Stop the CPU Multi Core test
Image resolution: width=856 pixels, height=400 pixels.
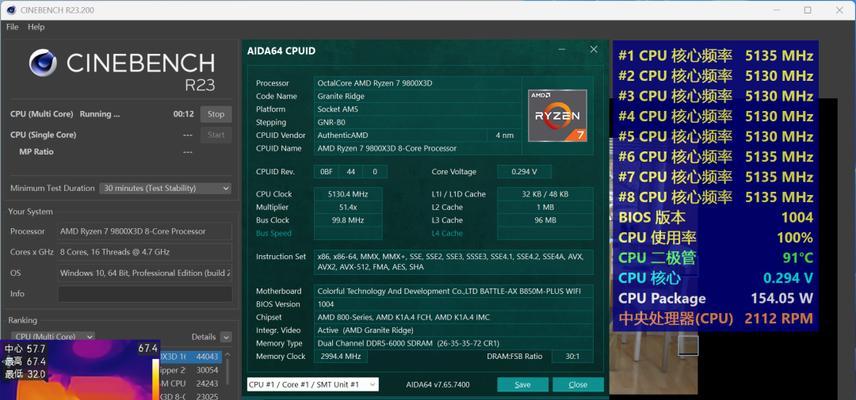pos(216,114)
